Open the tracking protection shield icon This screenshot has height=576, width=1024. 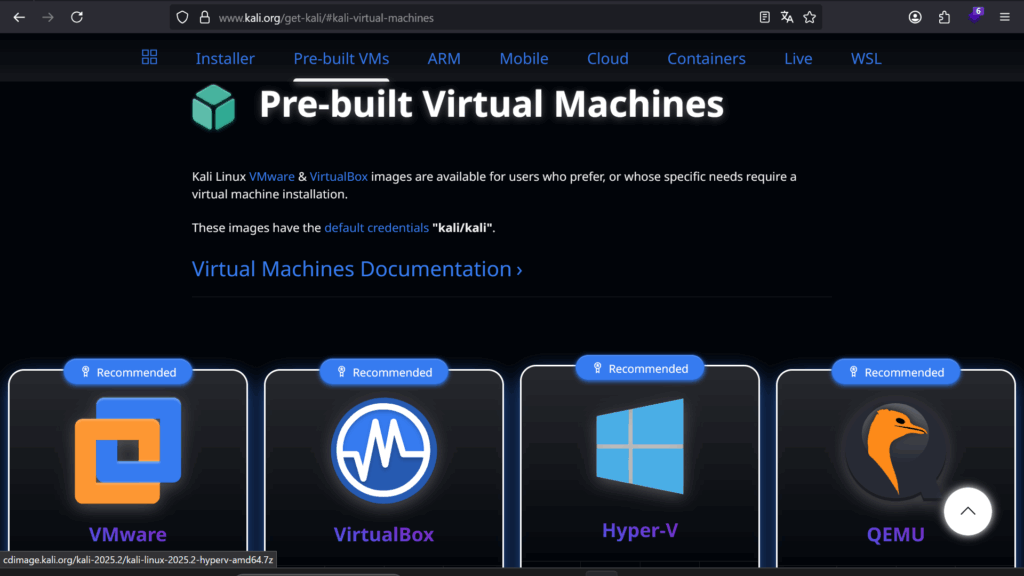click(x=182, y=18)
